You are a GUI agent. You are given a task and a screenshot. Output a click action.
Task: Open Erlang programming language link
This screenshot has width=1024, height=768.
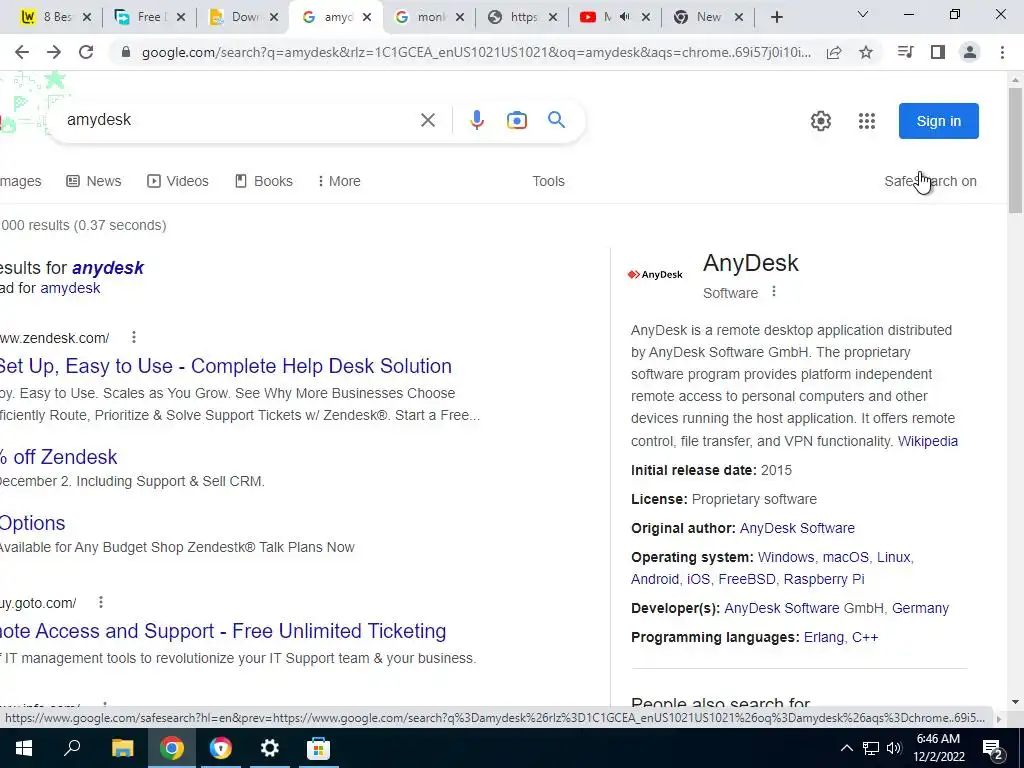click(824, 637)
